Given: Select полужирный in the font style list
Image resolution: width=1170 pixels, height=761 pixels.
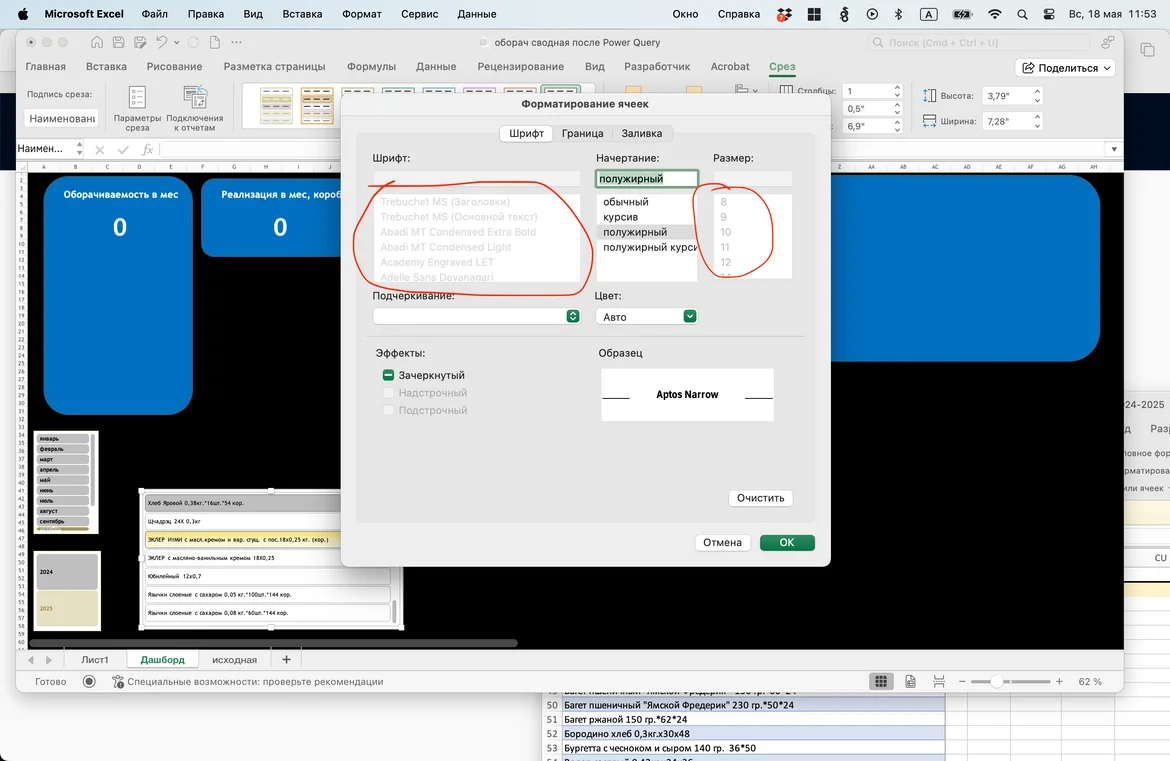Looking at the screenshot, I should [635, 232].
